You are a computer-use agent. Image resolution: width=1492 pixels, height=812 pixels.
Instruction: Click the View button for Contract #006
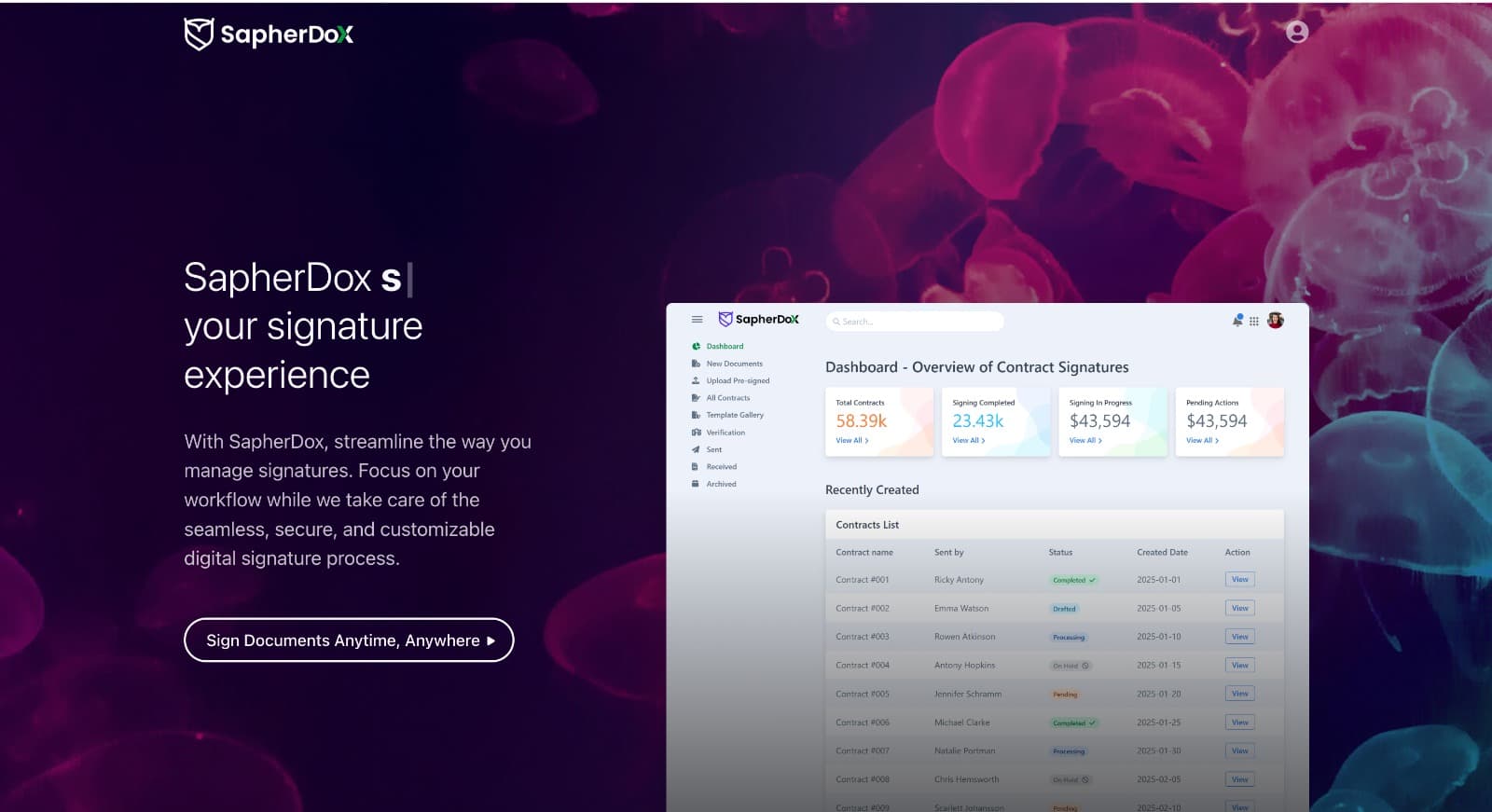(1240, 723)
